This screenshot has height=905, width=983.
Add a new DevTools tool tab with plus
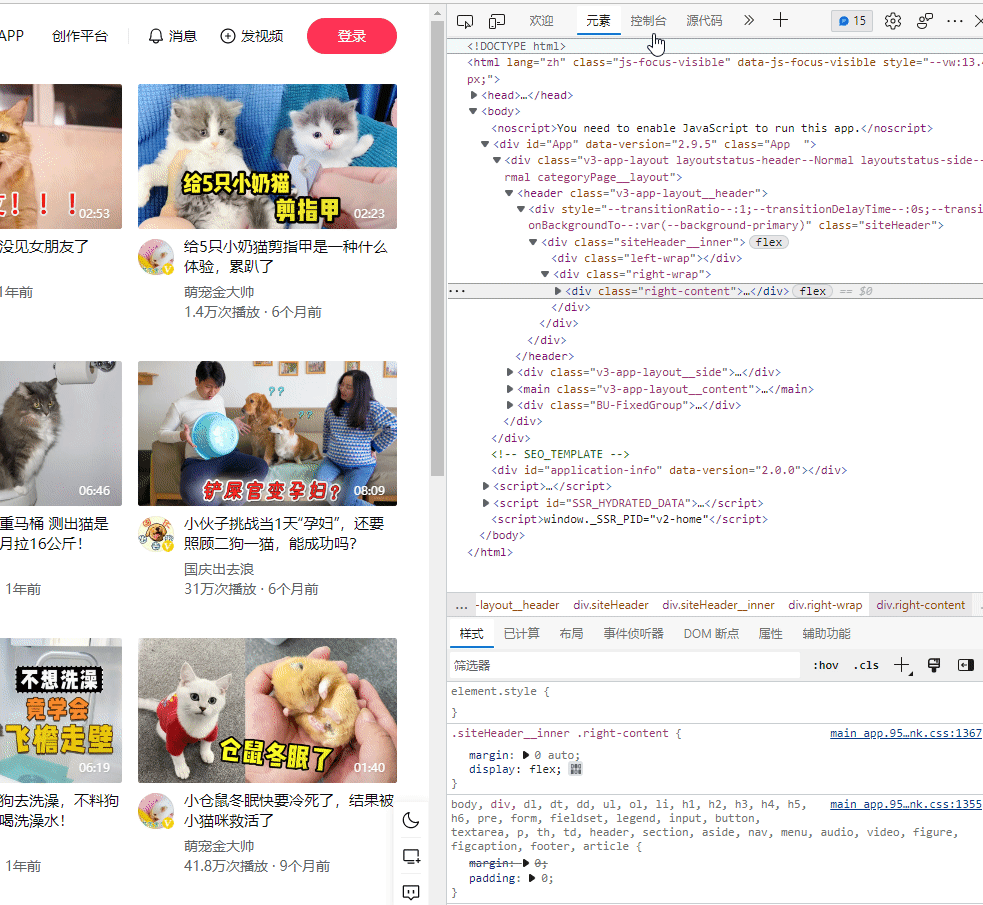781,21
